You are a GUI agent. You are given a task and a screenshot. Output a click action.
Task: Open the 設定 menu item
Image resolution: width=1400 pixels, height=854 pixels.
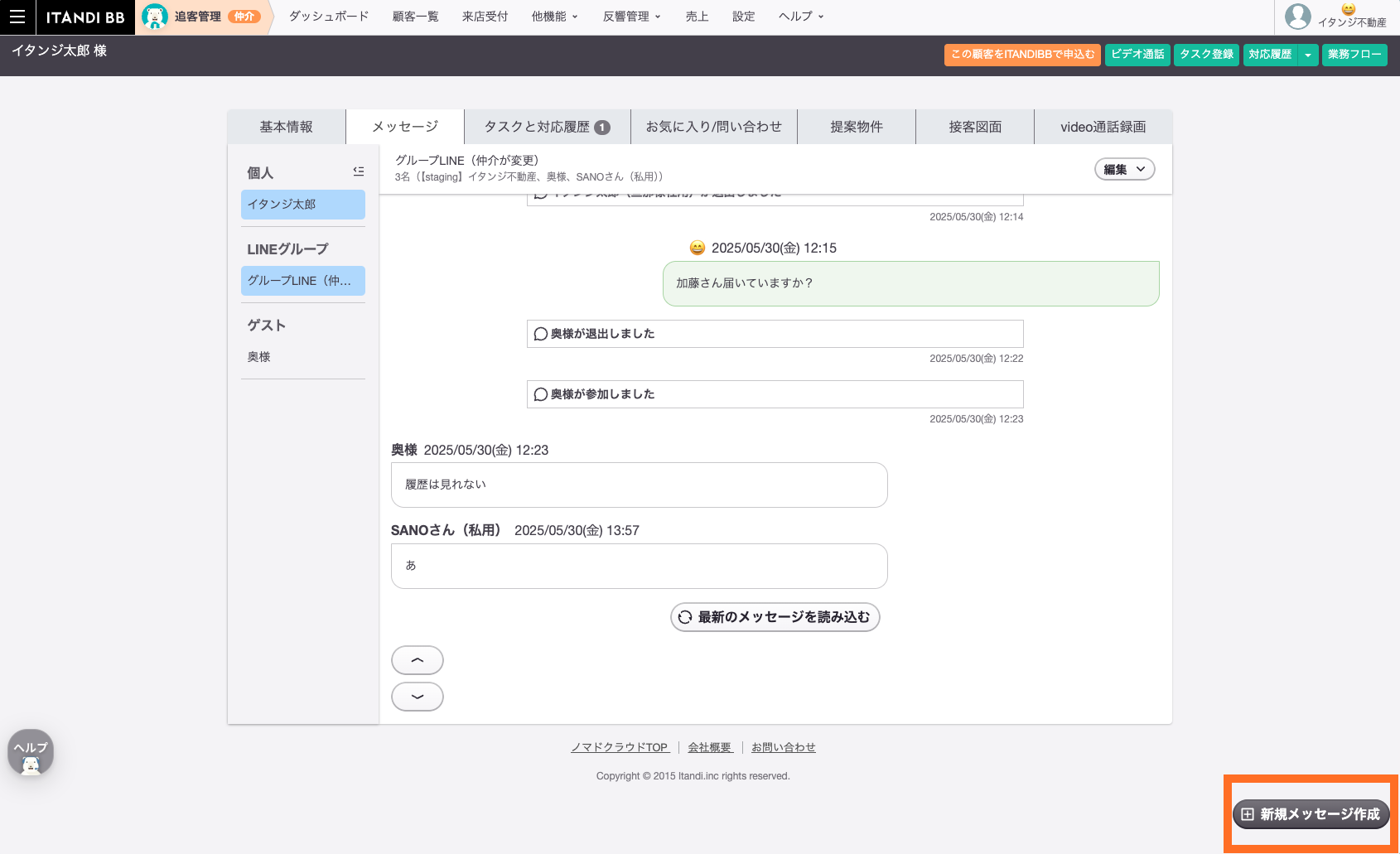743,17
